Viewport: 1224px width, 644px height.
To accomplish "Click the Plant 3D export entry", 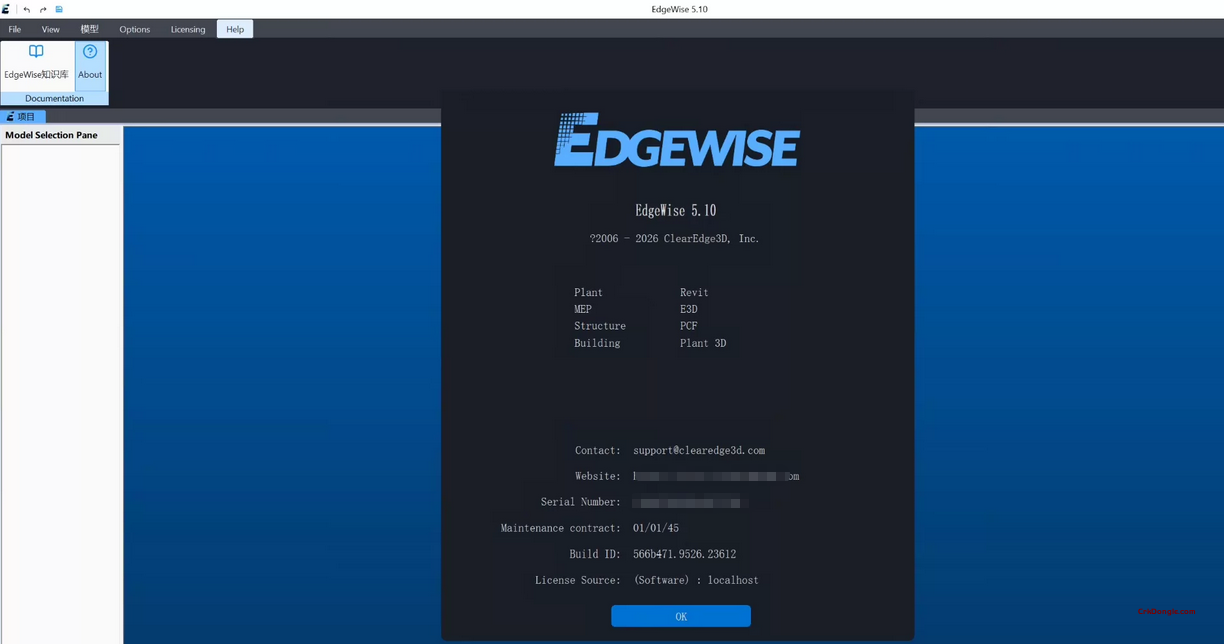I will coord(703,343).
